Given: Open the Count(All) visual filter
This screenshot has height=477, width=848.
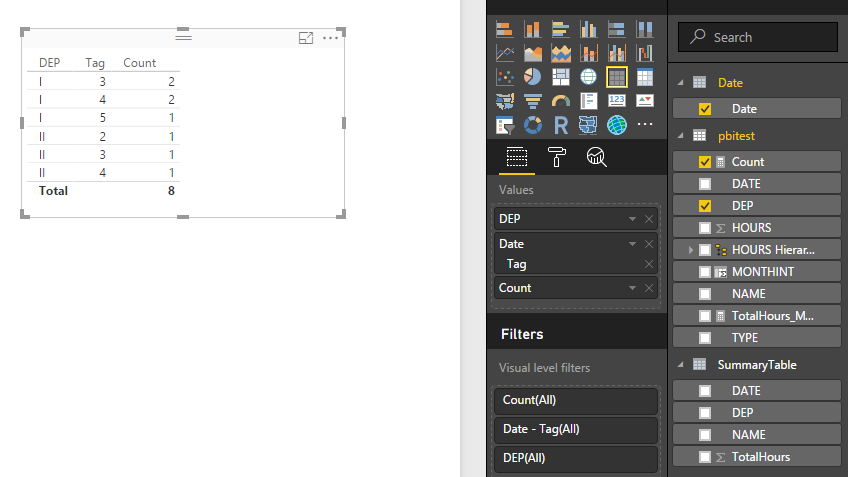Looking at the screenshot, I should click(x=575, y=400).
